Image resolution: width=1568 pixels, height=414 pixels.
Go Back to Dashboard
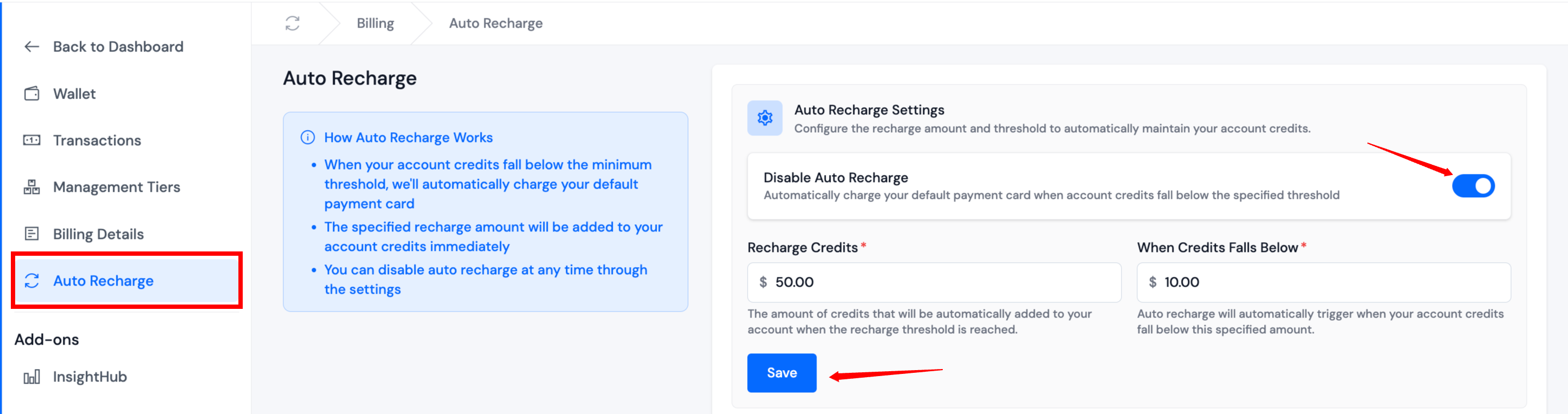(119, 46)
